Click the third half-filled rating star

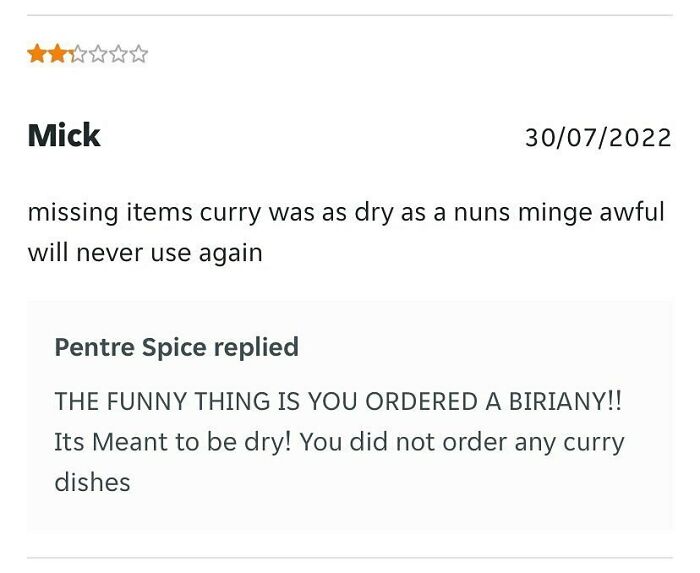pos(78,54)
